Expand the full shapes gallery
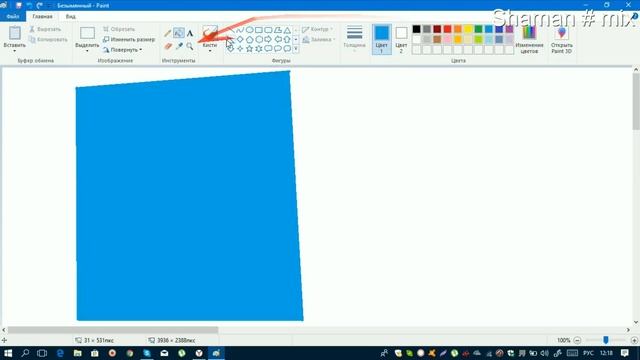 pyautogui.click(x=296, y=49)
